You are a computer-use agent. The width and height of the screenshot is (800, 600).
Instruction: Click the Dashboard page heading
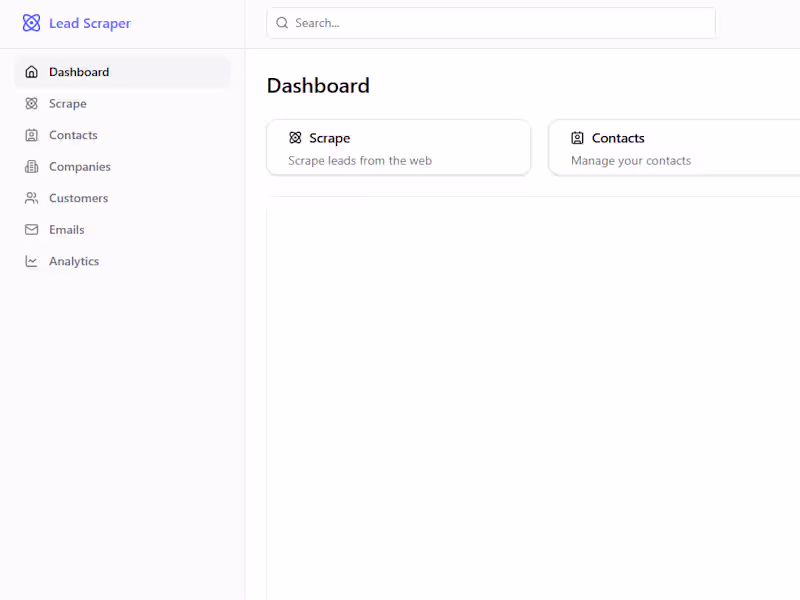click(x=318, y=86)
